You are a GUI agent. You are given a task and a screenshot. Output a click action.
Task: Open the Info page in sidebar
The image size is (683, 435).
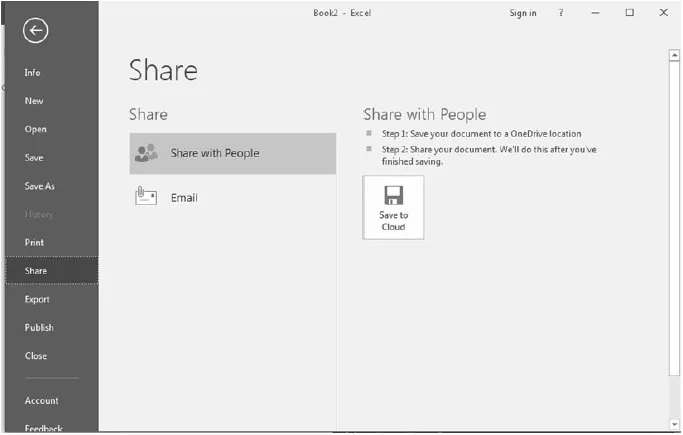(33, 73)
